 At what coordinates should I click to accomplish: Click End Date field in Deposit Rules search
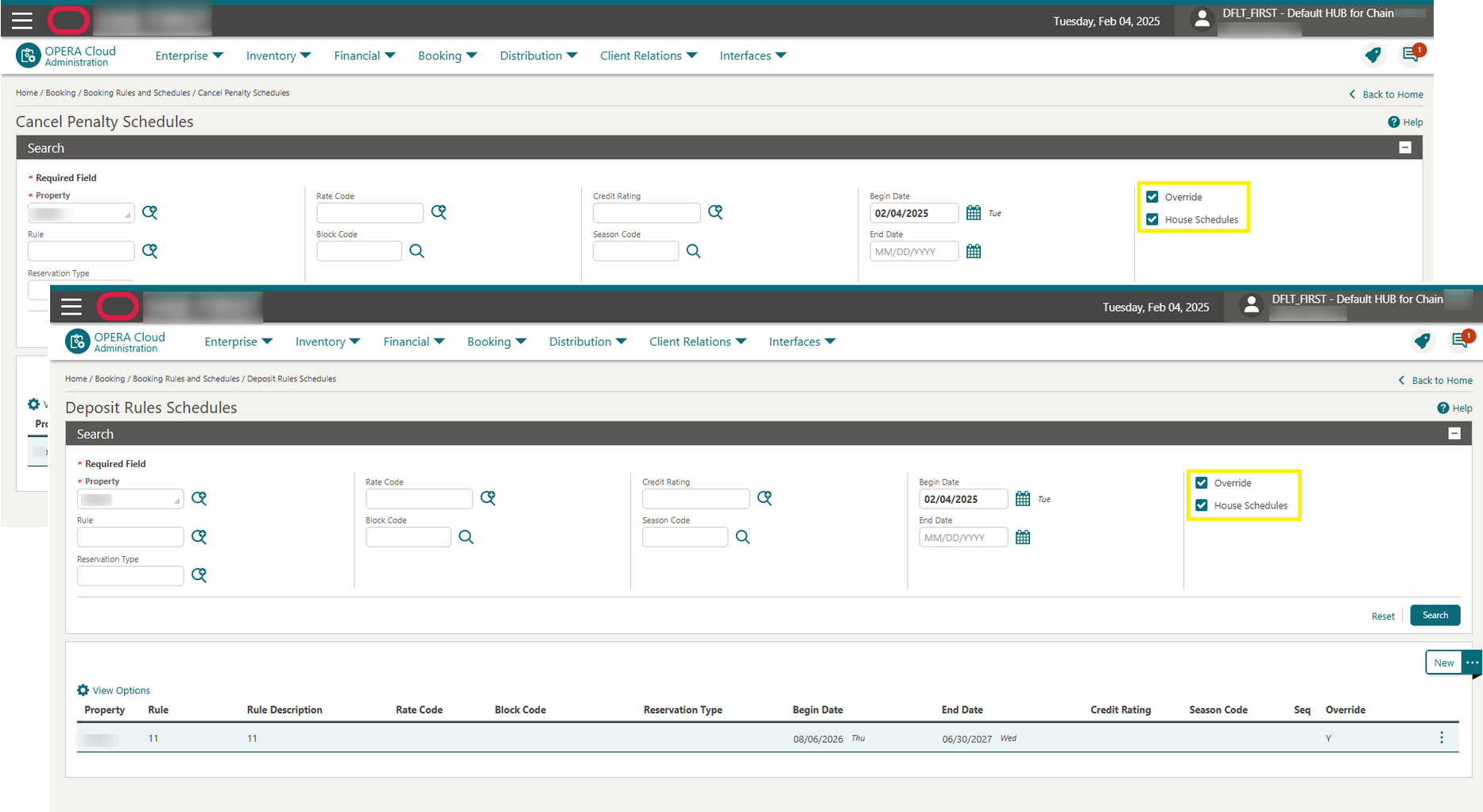click(x=963, y=538)
